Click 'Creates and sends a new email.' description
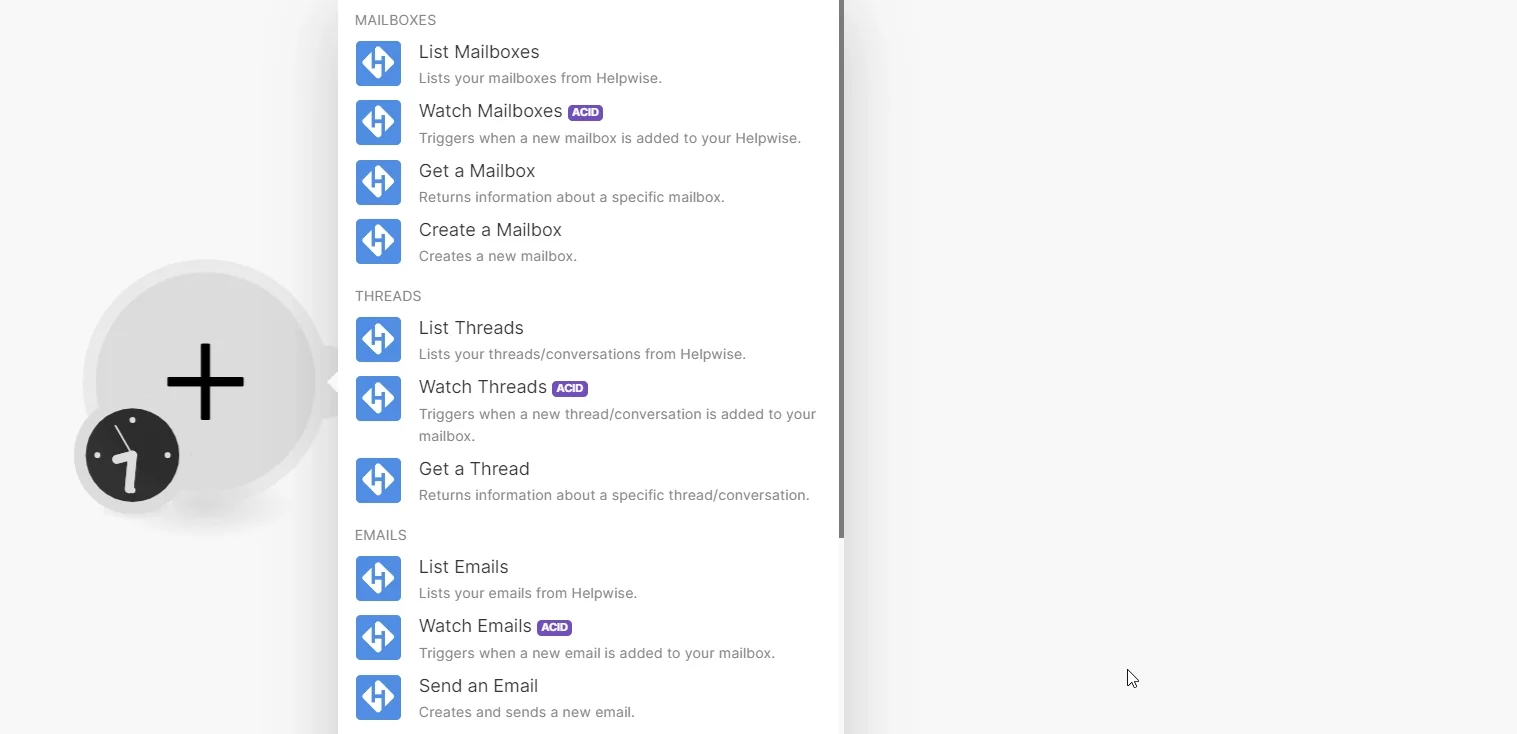Screen dimensions: 1517x734 [527, 712]
